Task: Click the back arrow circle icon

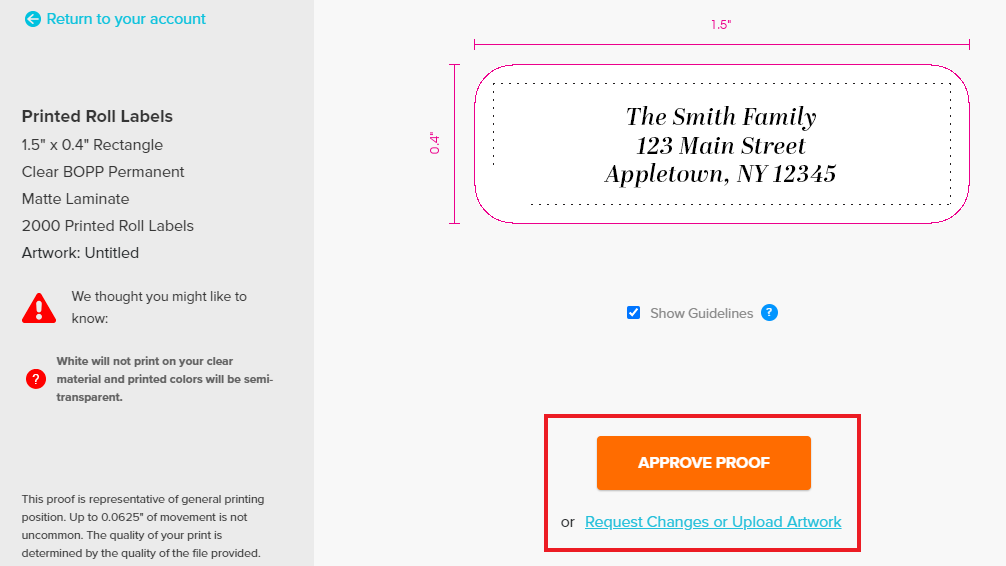Action: 32,19
